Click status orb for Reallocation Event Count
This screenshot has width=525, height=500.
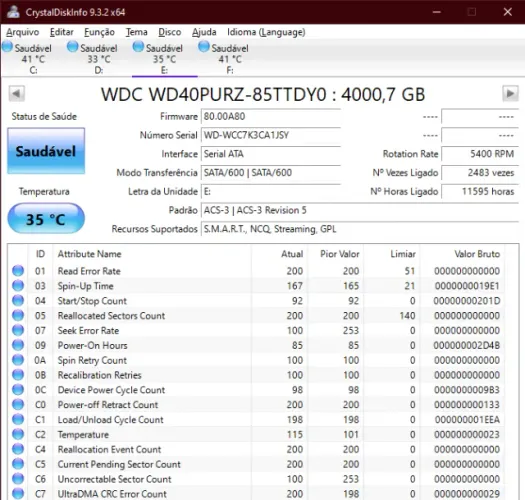click(18, 449)
